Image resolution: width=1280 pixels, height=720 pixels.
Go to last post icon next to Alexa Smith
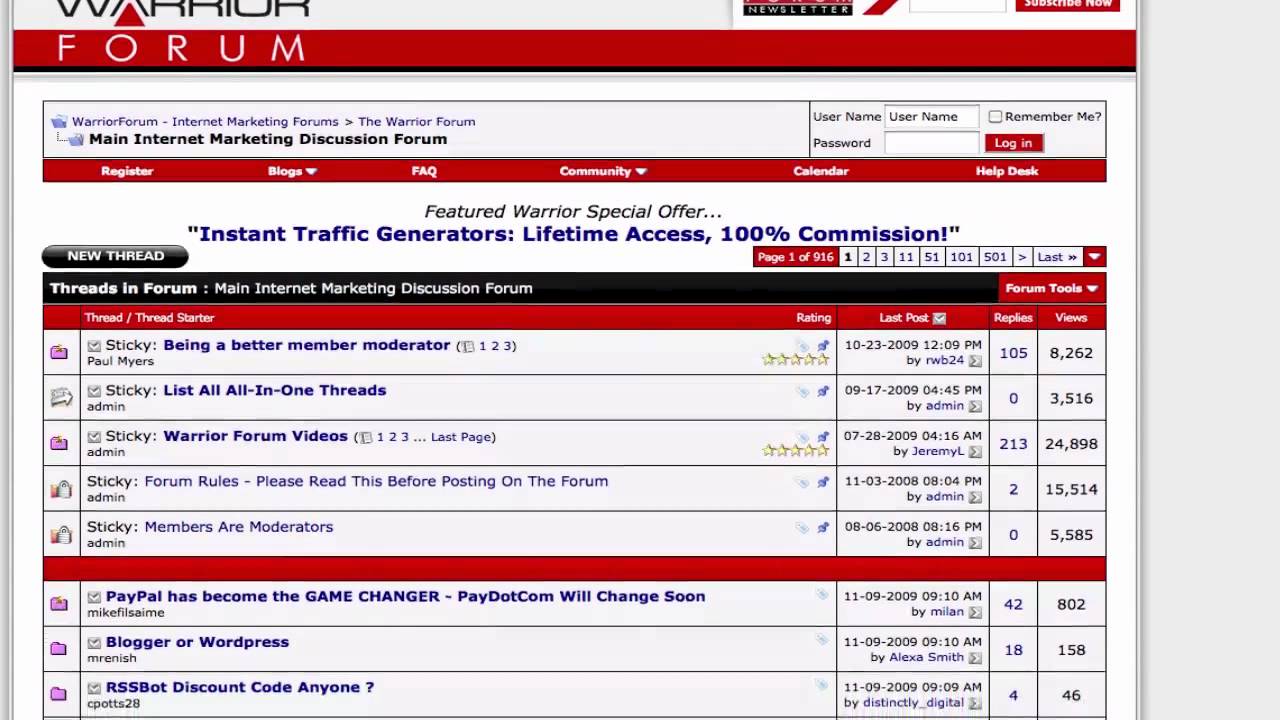tap(975, 658)
